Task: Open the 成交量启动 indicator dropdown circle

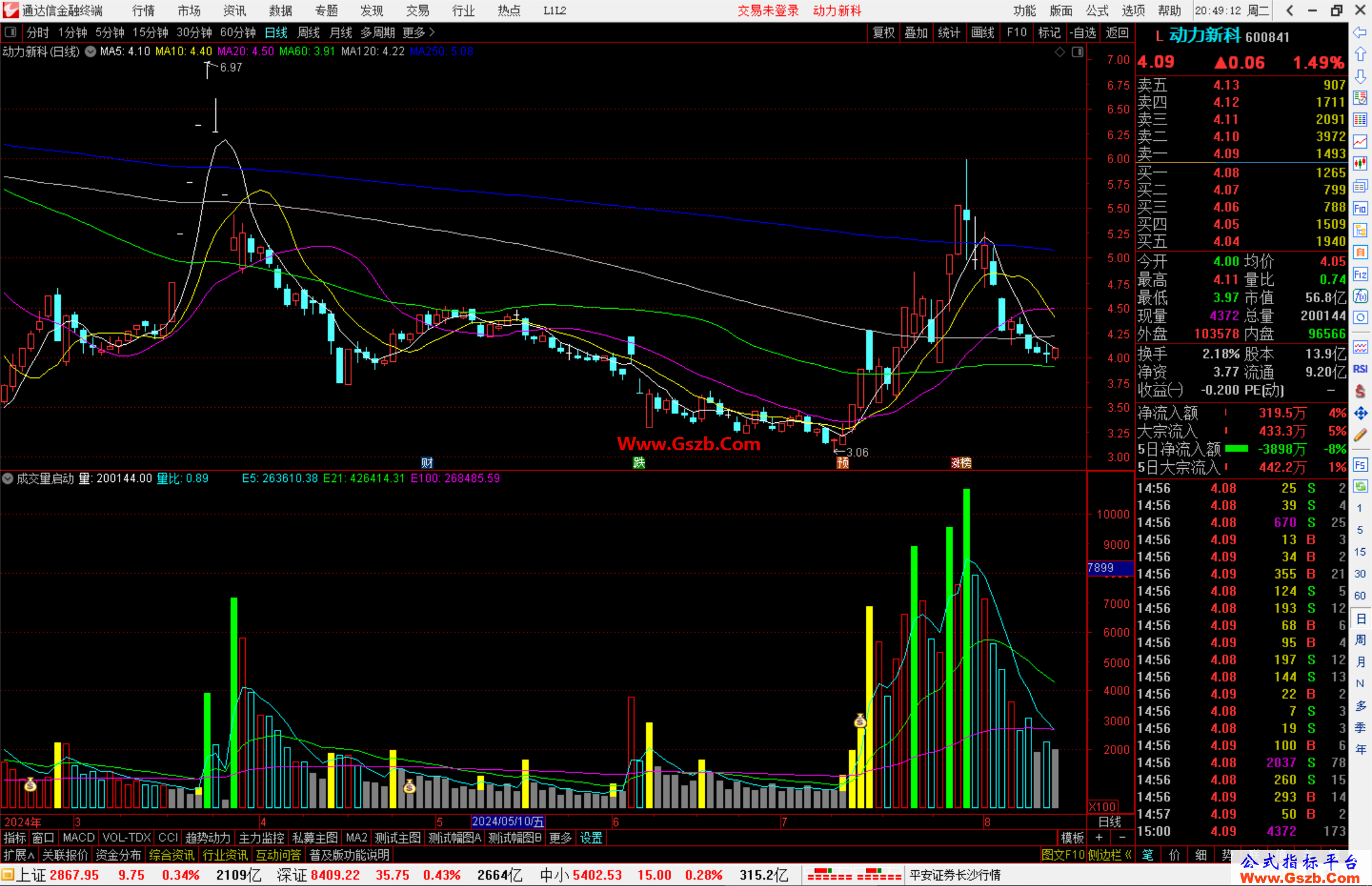Action: point(8,478)
